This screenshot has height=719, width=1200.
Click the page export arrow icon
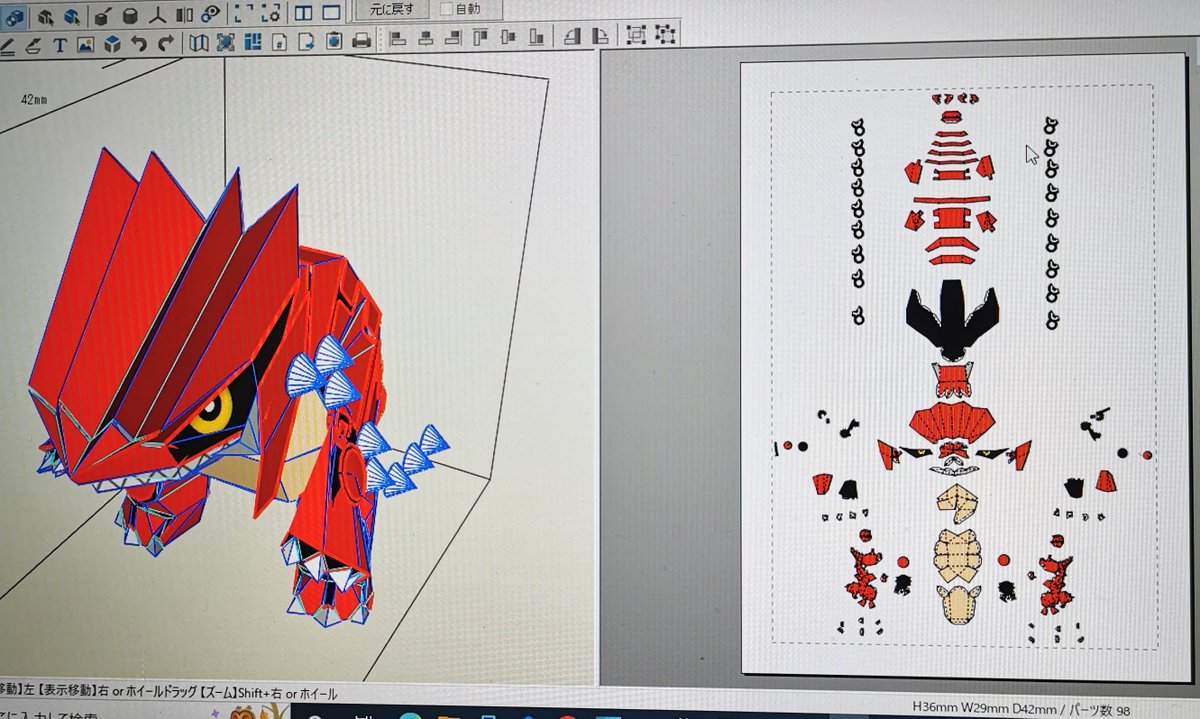point(307,41)
